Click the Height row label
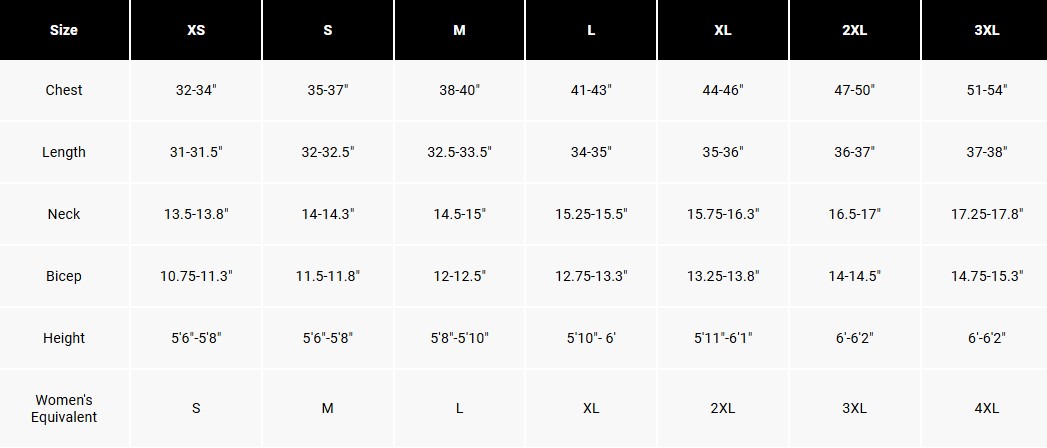 click(64, 338)
